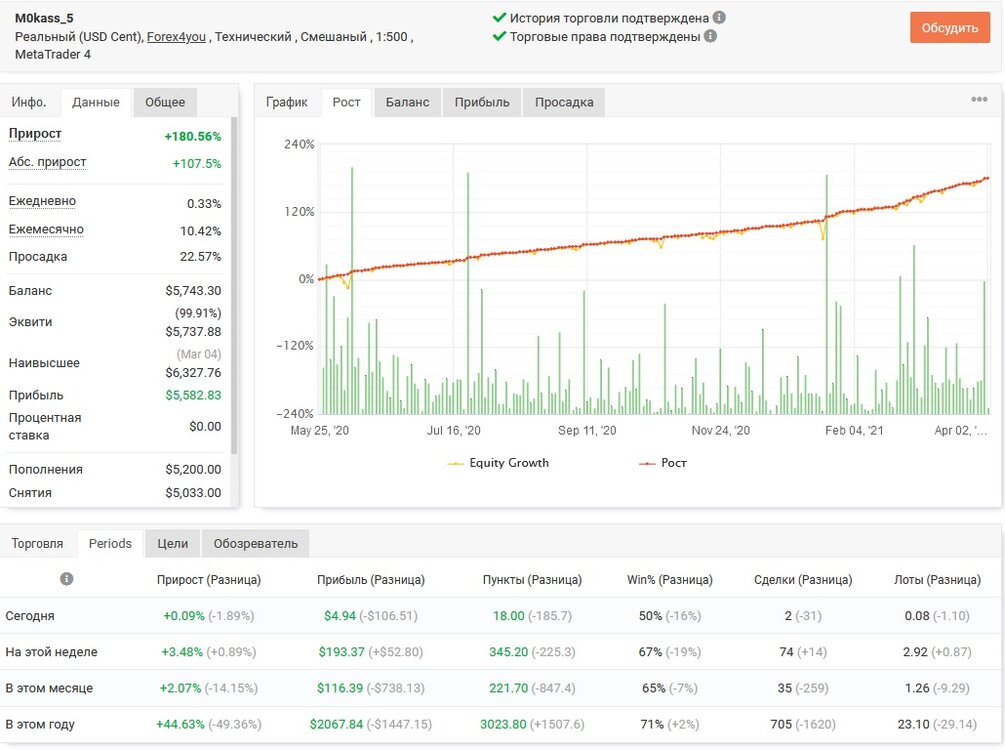Viewport: 1005px width, 750px height.
Task: Click the info icon in Periods table header
Action: (x=67, y=579)
